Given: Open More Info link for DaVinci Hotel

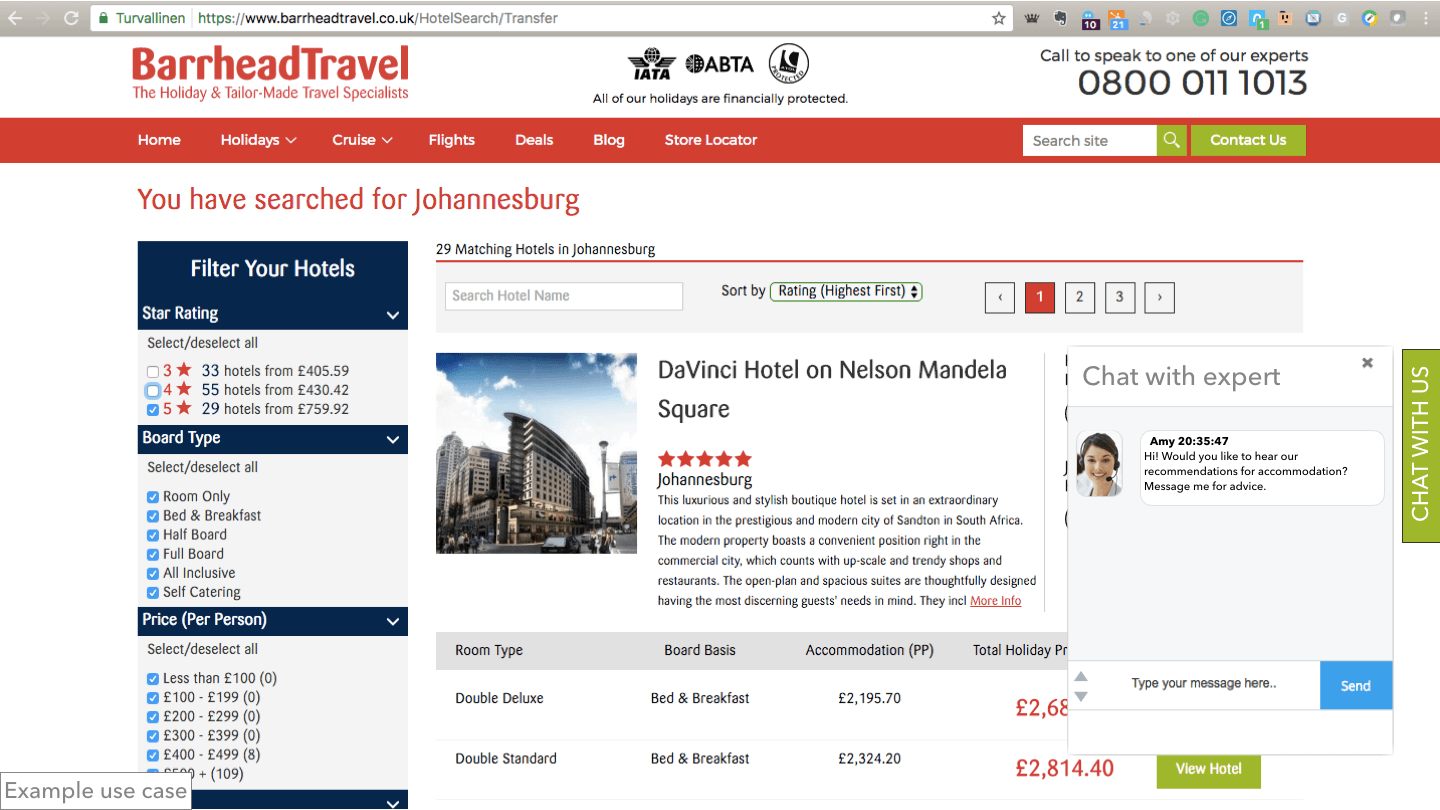Looking at the screenshot, I should click(x=995, y=601).
